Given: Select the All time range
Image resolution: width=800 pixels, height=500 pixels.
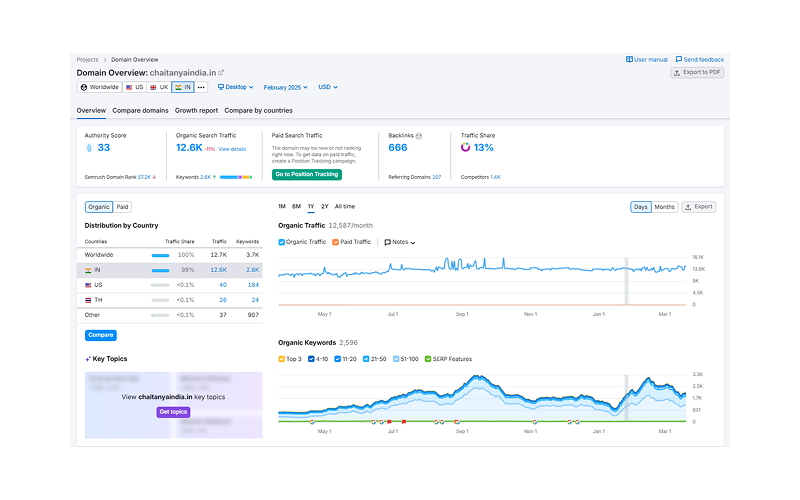Looking at the screenshot, I should click(345, 207).
